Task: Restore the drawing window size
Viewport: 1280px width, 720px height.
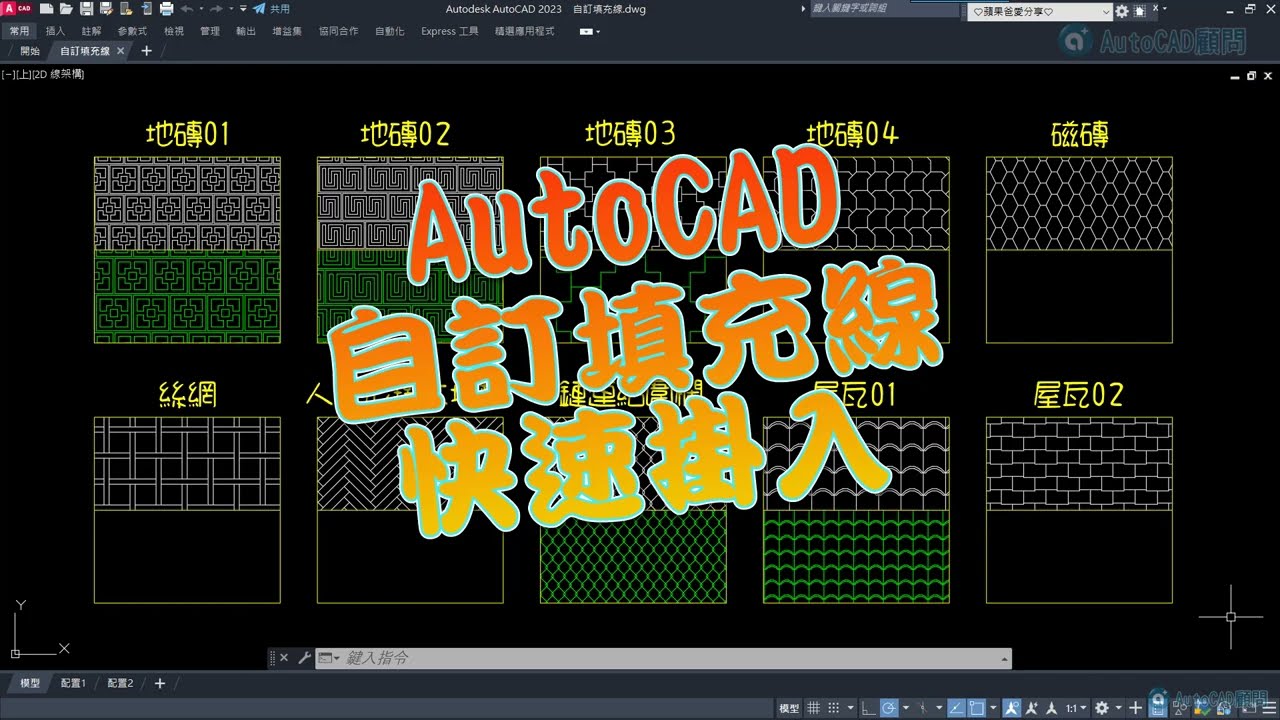Action: 1251,75
